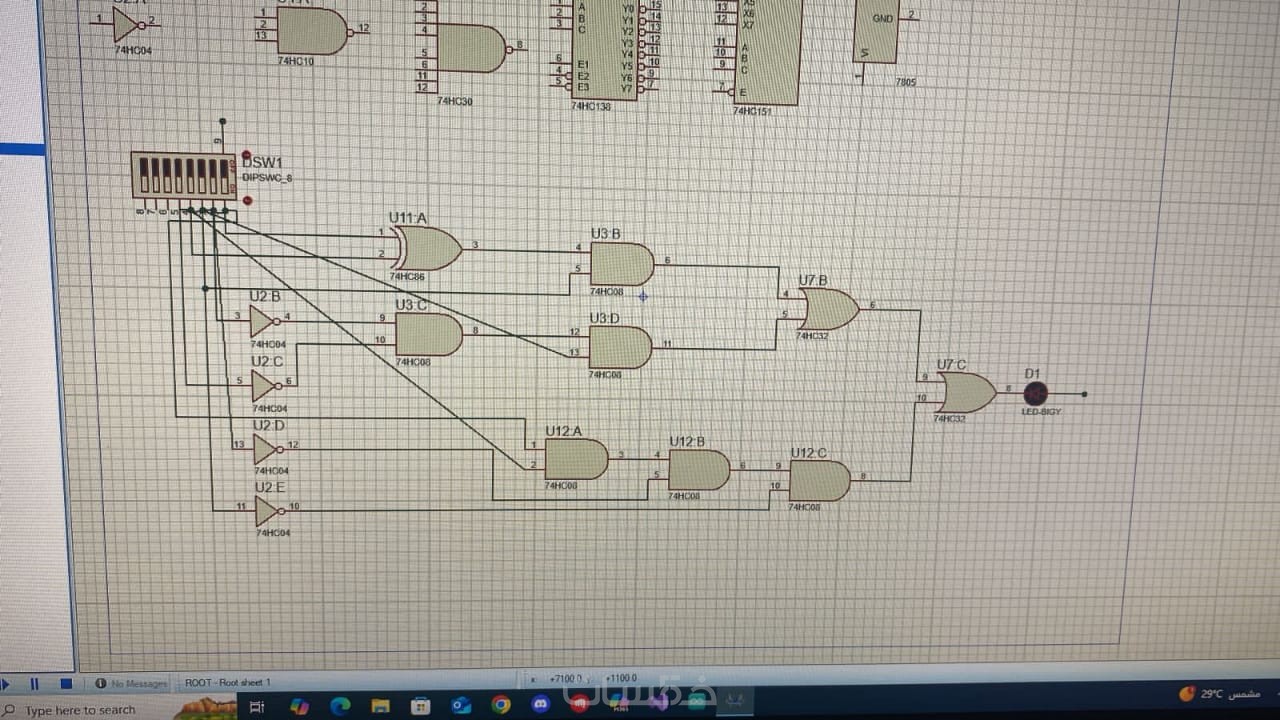1280x720 pixels.
Task: Open Google Chrome from the taskbar
Action: click(501, 705)
